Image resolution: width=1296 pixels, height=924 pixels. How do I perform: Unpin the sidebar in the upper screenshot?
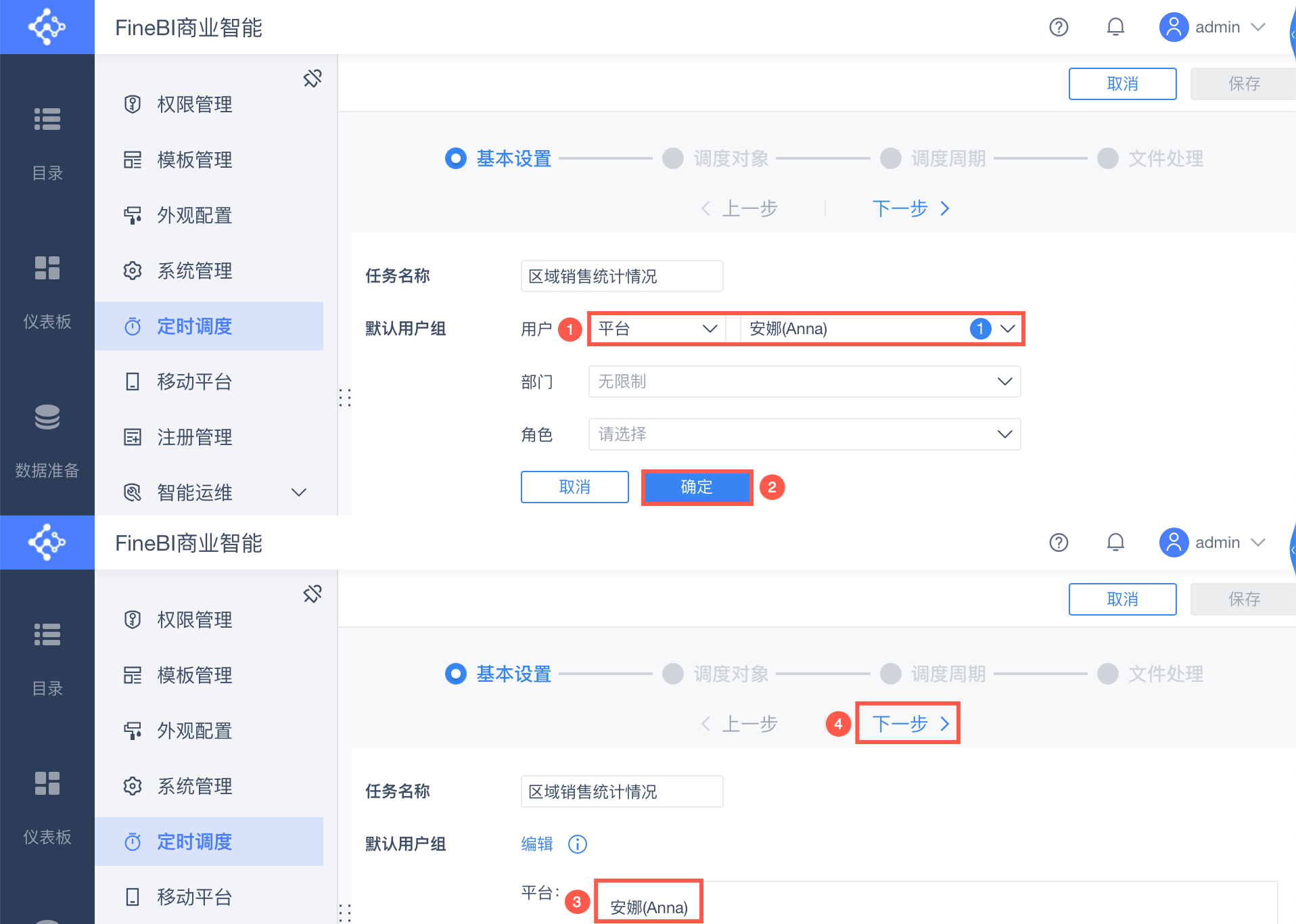[313, 78]
